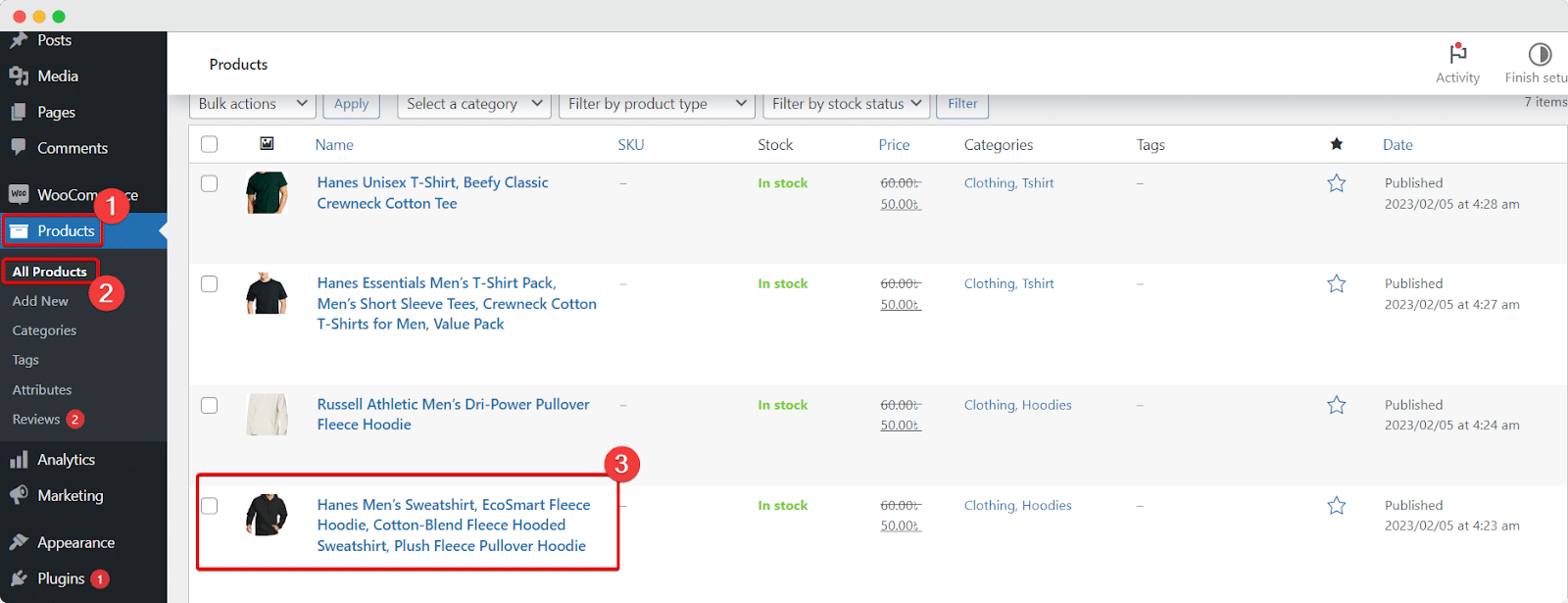Click the Posts pin icon in sidebar
The width and height of the screenshot is (1568, 603).
(19, 40)
